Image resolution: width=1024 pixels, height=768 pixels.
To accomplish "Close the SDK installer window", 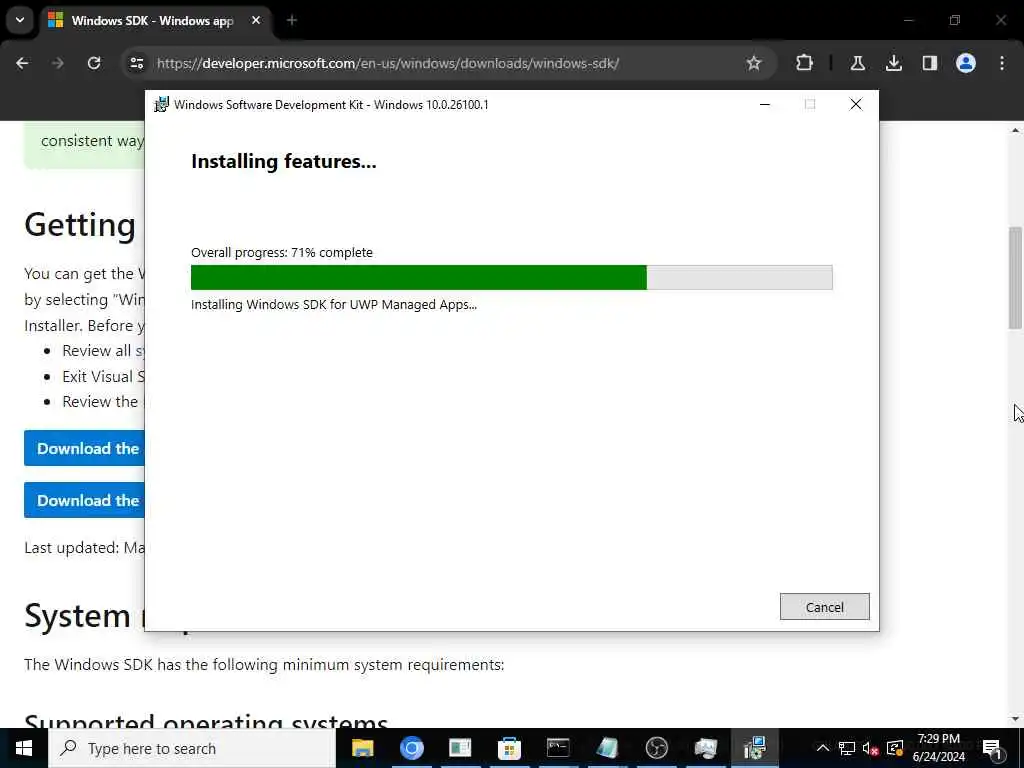I will click(856, 104).
